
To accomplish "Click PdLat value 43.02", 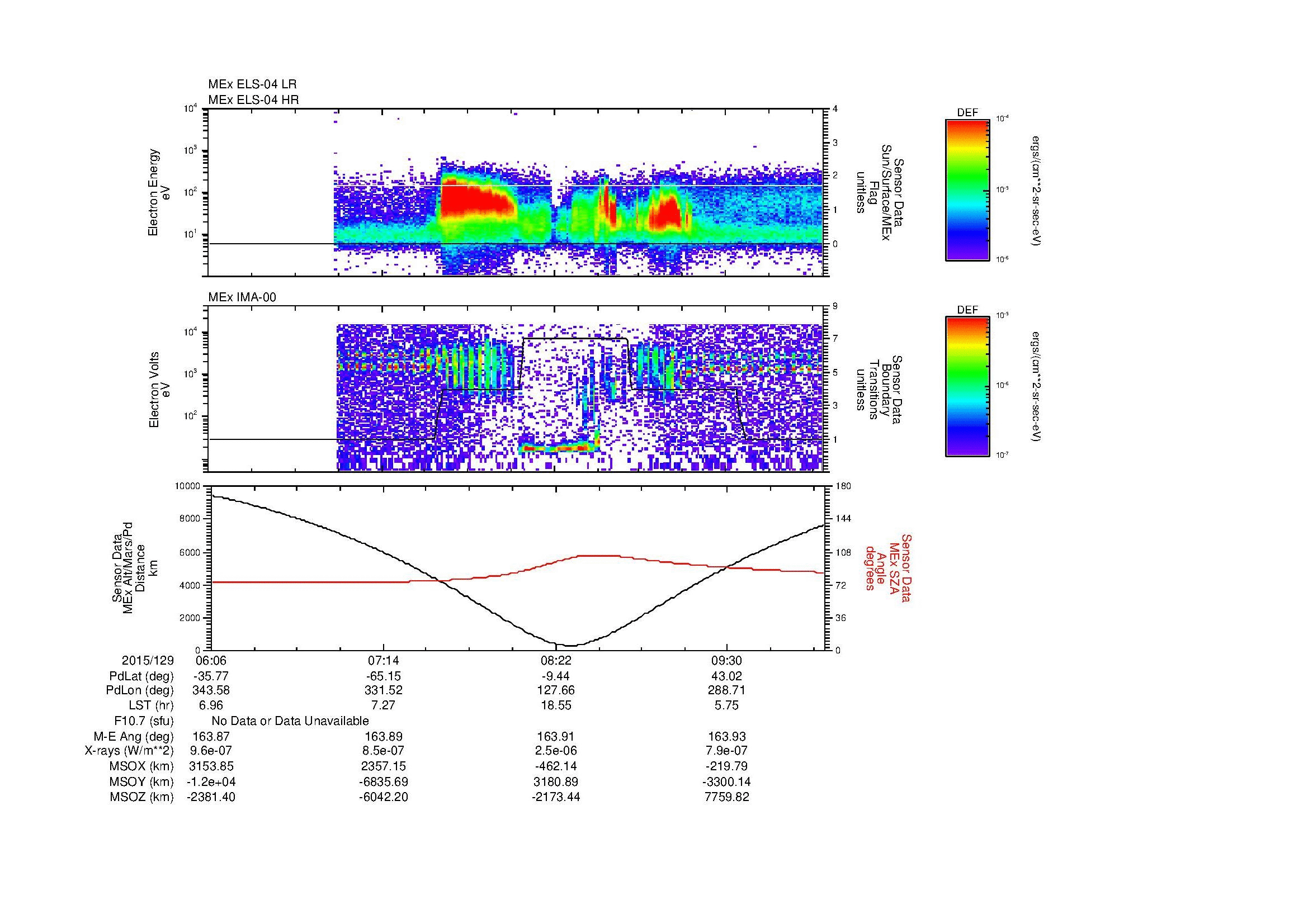I will click(728, 676).
